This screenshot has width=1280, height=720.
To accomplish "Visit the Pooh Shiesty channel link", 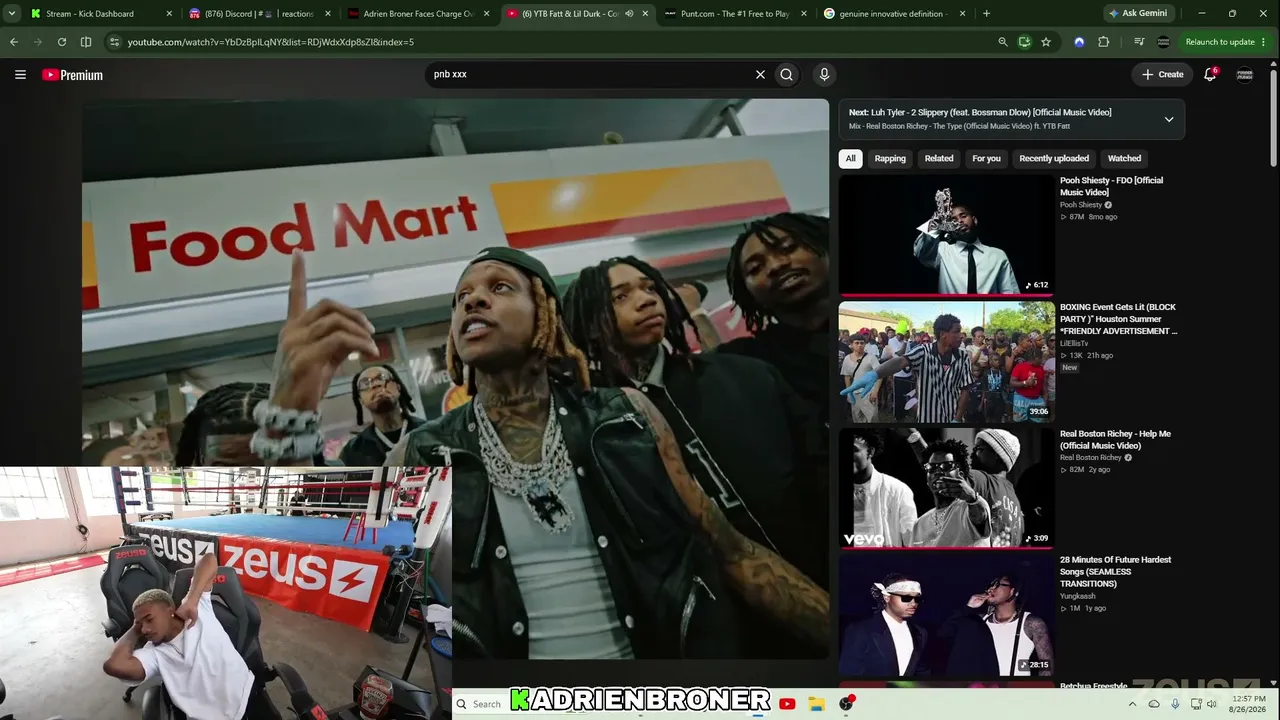I will click(1081, 205).
